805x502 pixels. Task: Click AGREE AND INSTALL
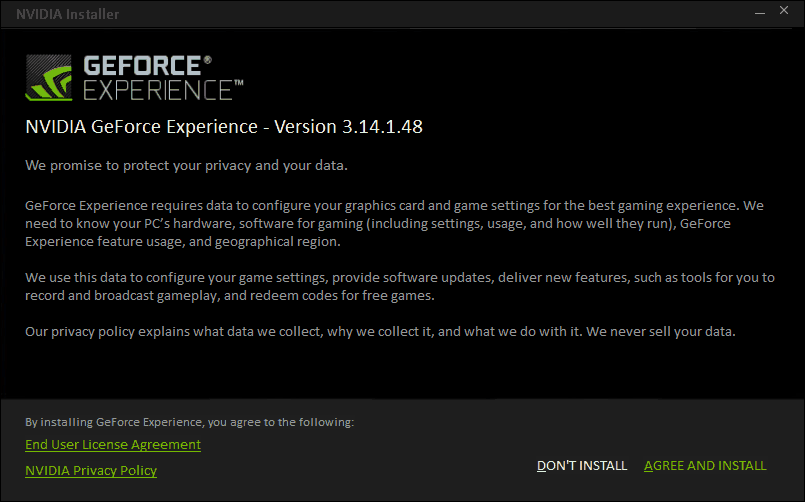(705, 466)
